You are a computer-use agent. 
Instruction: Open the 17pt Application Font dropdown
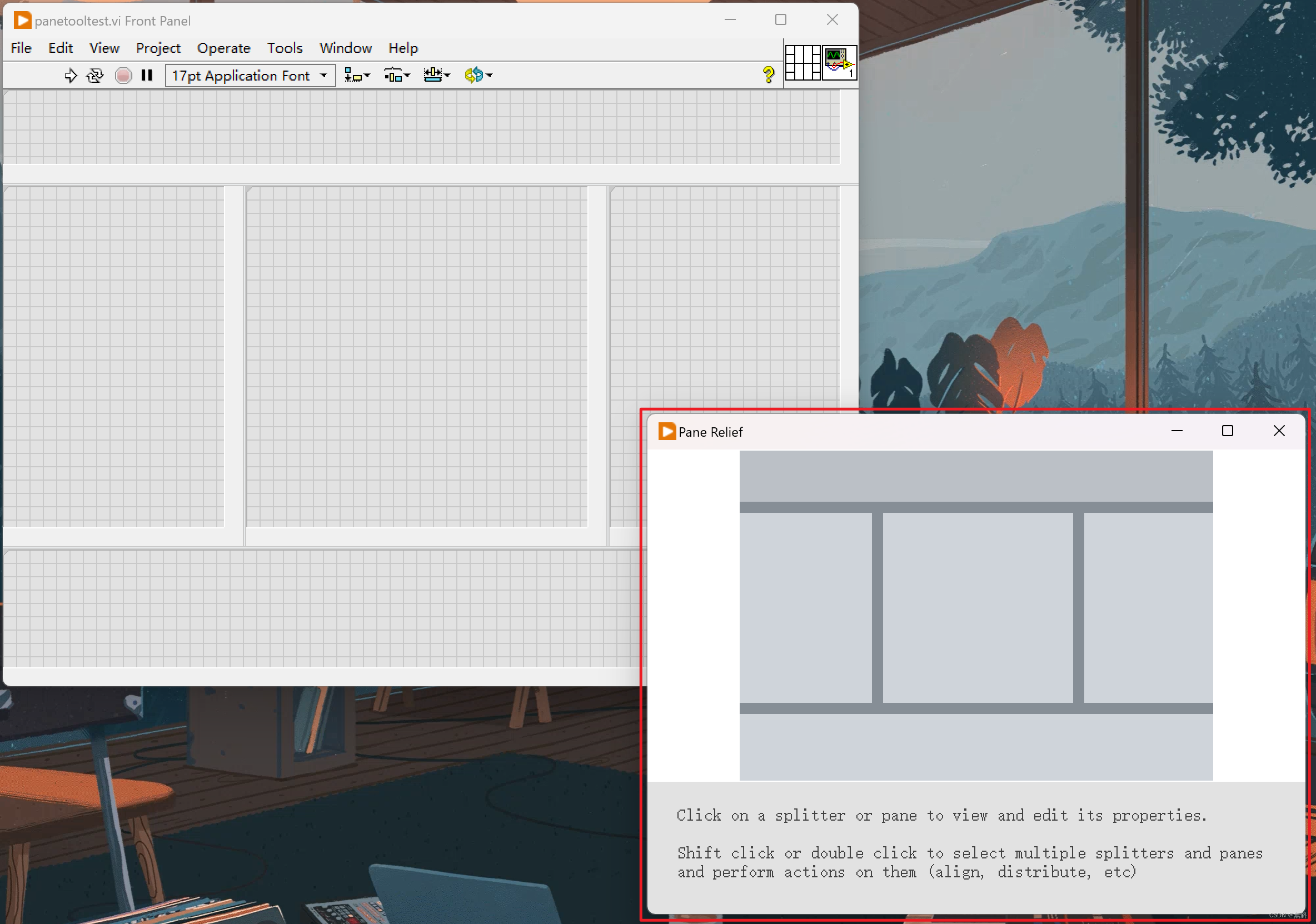tap(250, 76)
